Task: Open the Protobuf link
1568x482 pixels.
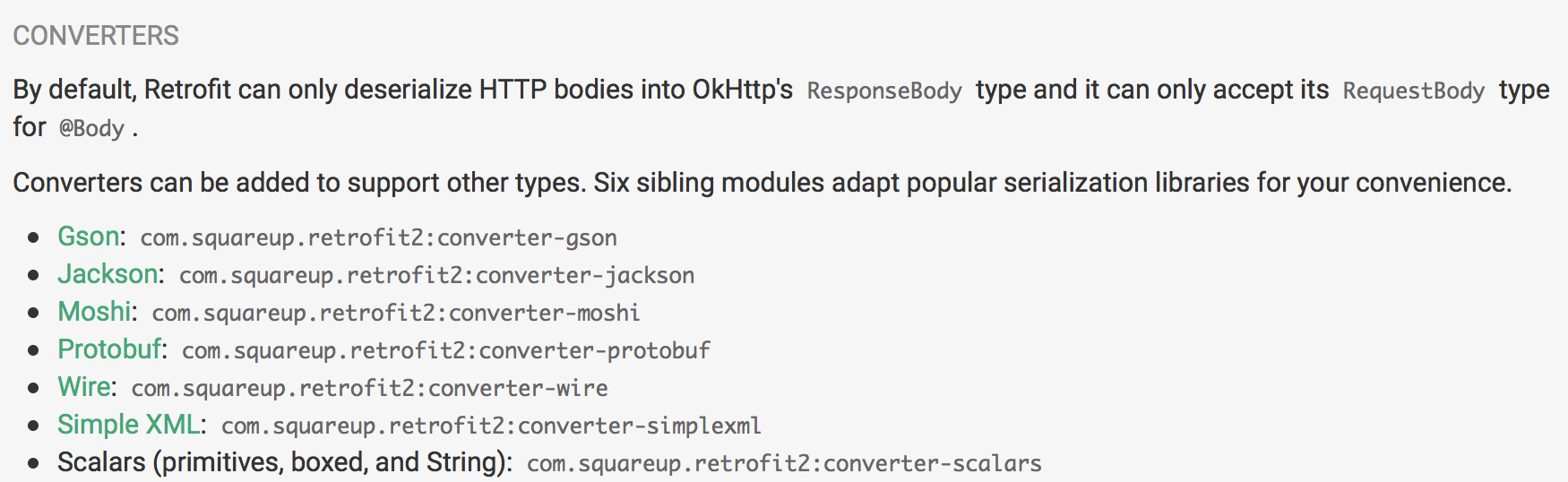Action: (x=109, y=349)
